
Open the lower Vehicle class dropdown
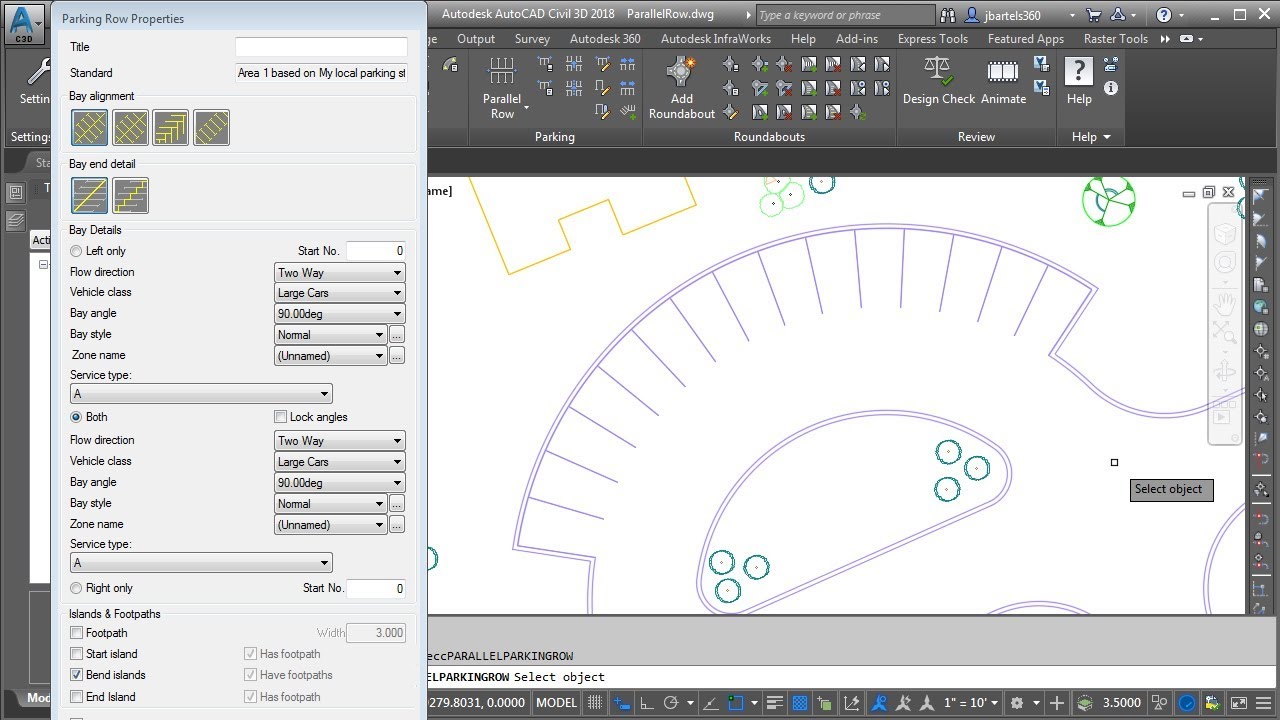(340, 462)
